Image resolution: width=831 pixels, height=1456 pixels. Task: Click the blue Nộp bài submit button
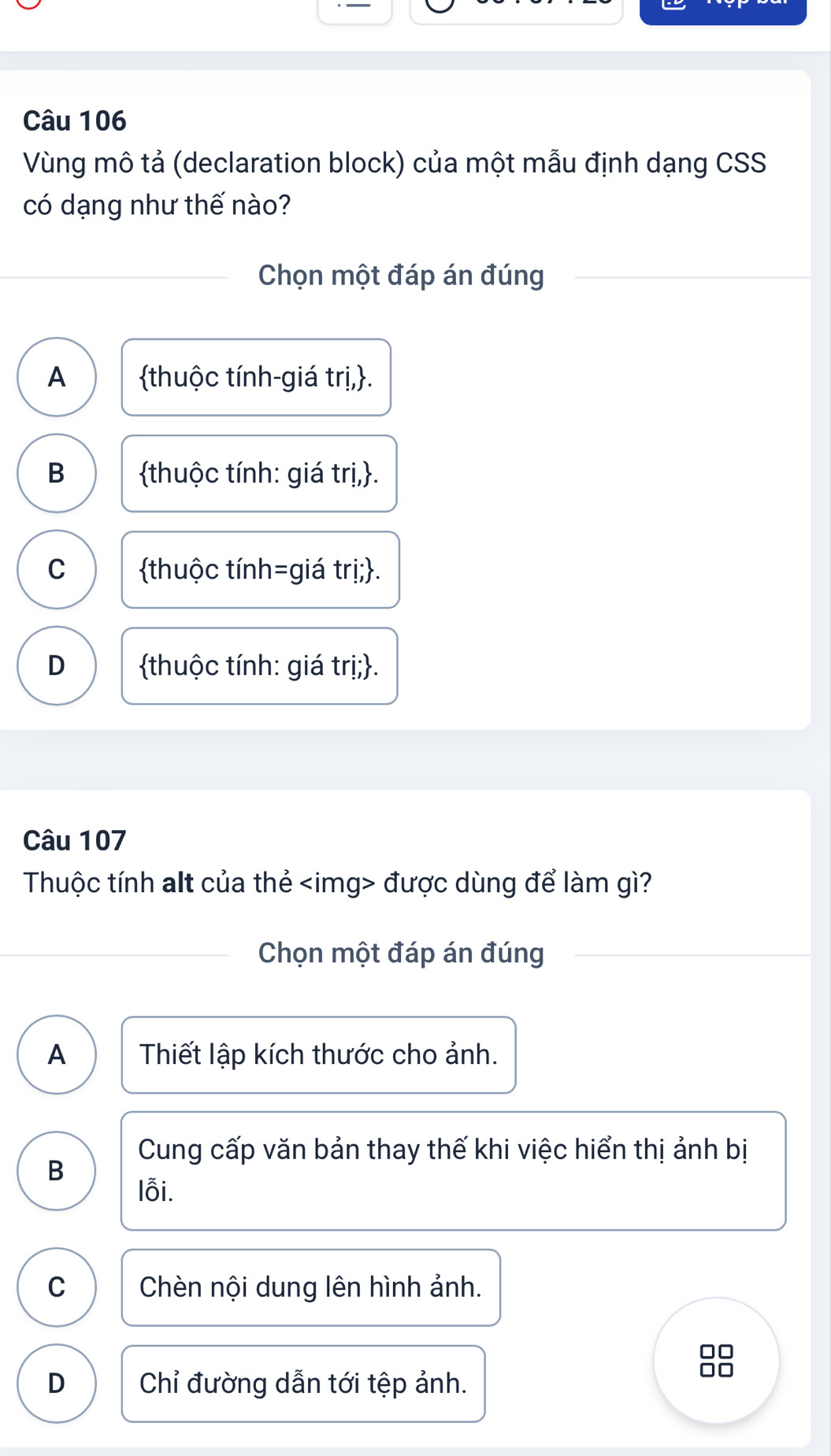722,9
